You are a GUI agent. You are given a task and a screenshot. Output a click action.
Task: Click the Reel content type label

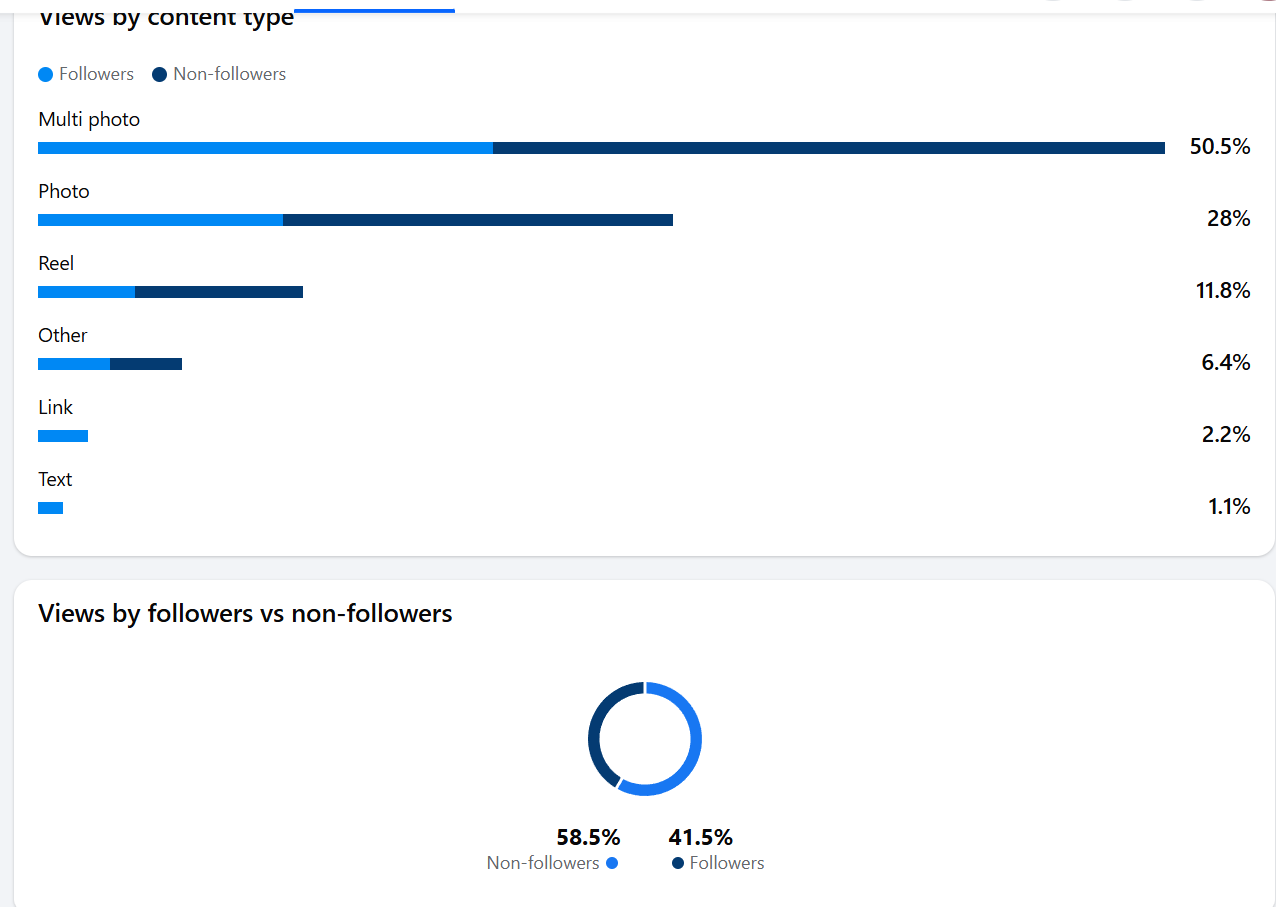tap(56, 263)
